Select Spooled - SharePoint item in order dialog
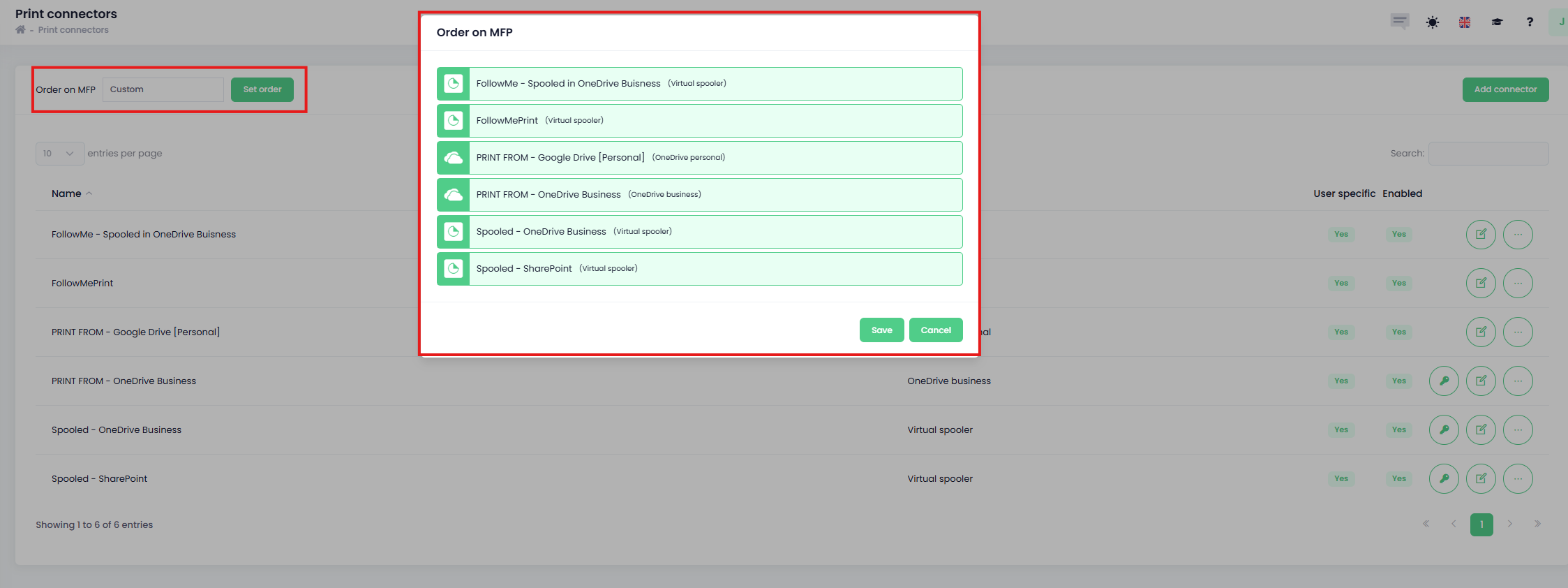Viewport: 1568px width, 588px height. (x=699, y=269)
